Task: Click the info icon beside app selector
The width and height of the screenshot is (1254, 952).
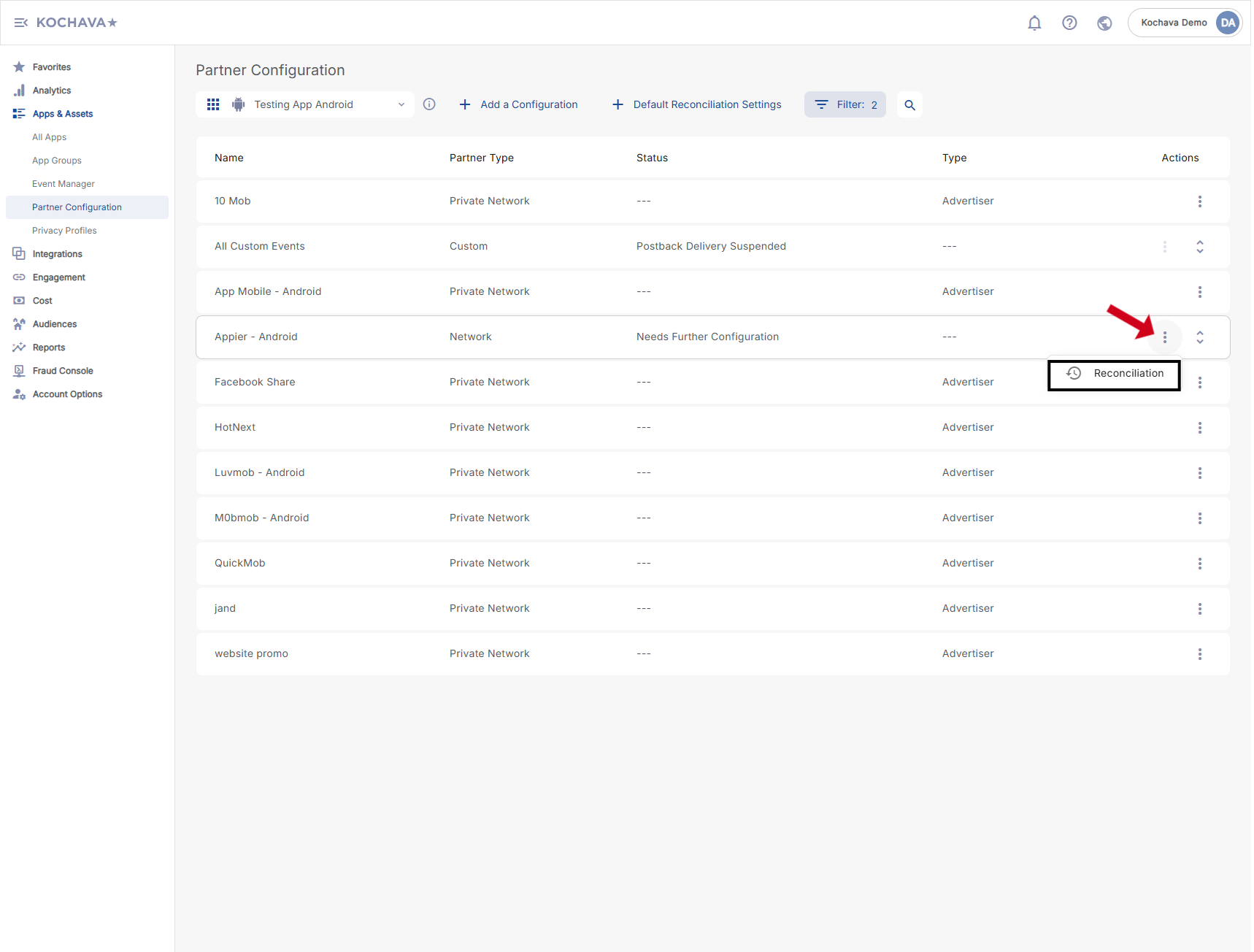Action: [x=429, y=104]
